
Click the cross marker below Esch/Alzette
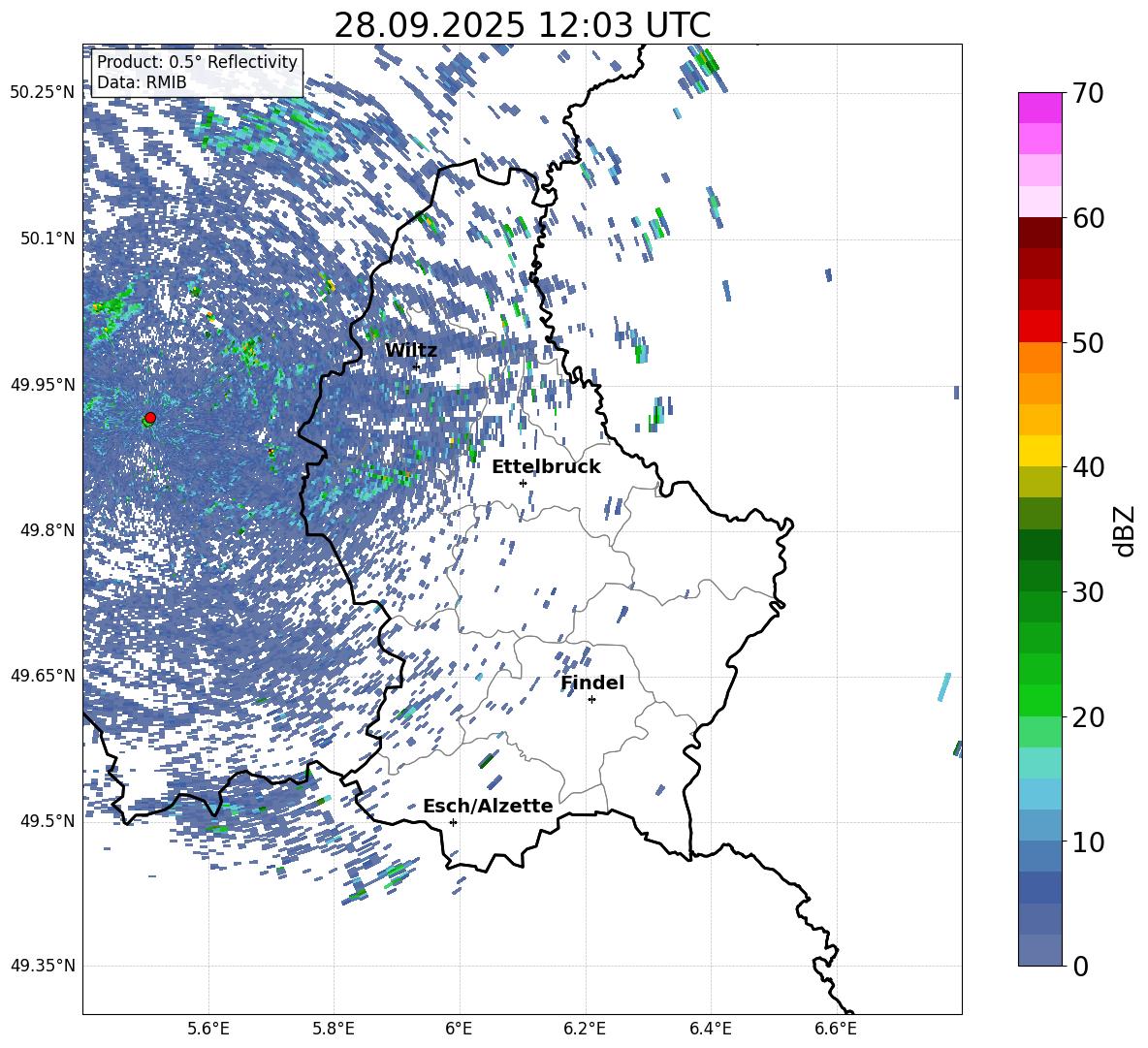tap(453, 822)
